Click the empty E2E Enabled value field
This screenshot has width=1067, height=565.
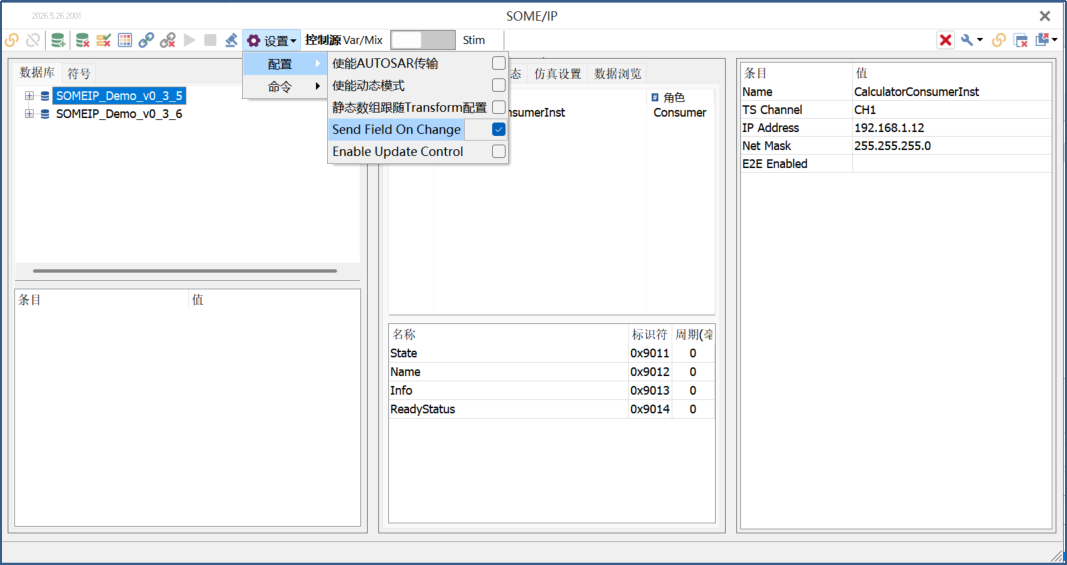tap(952, 163)
